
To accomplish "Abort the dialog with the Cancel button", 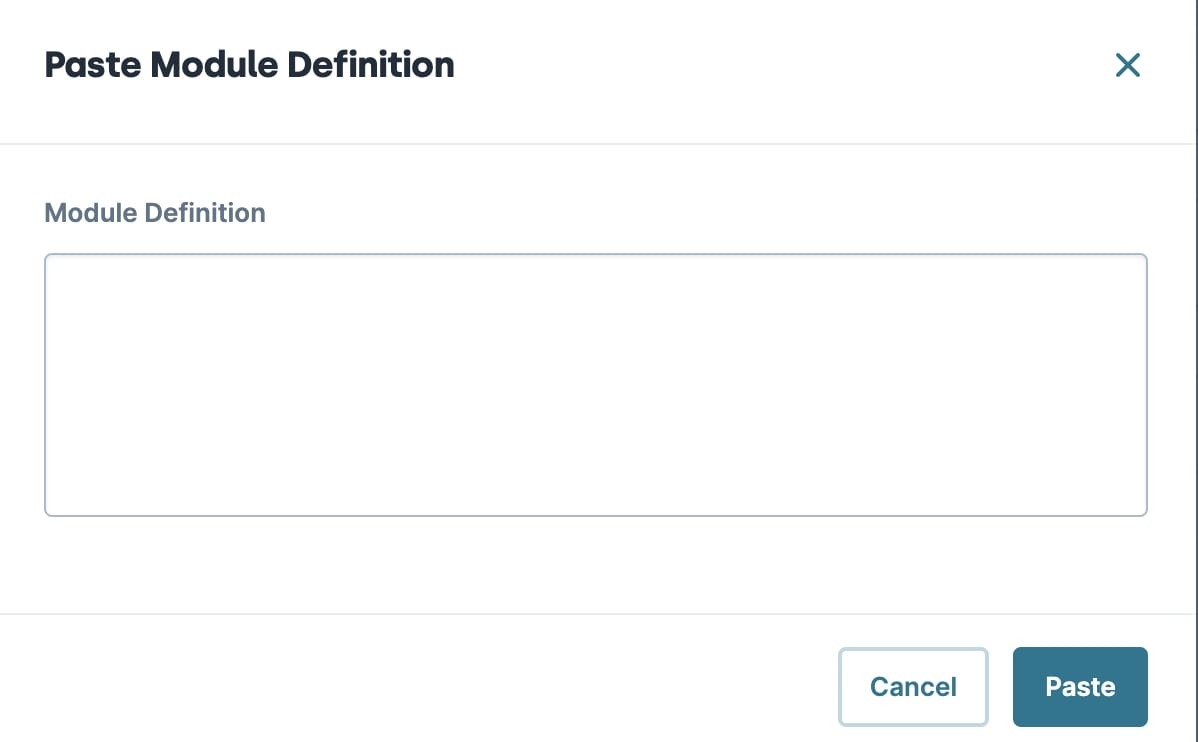I will tap(913, 686).
